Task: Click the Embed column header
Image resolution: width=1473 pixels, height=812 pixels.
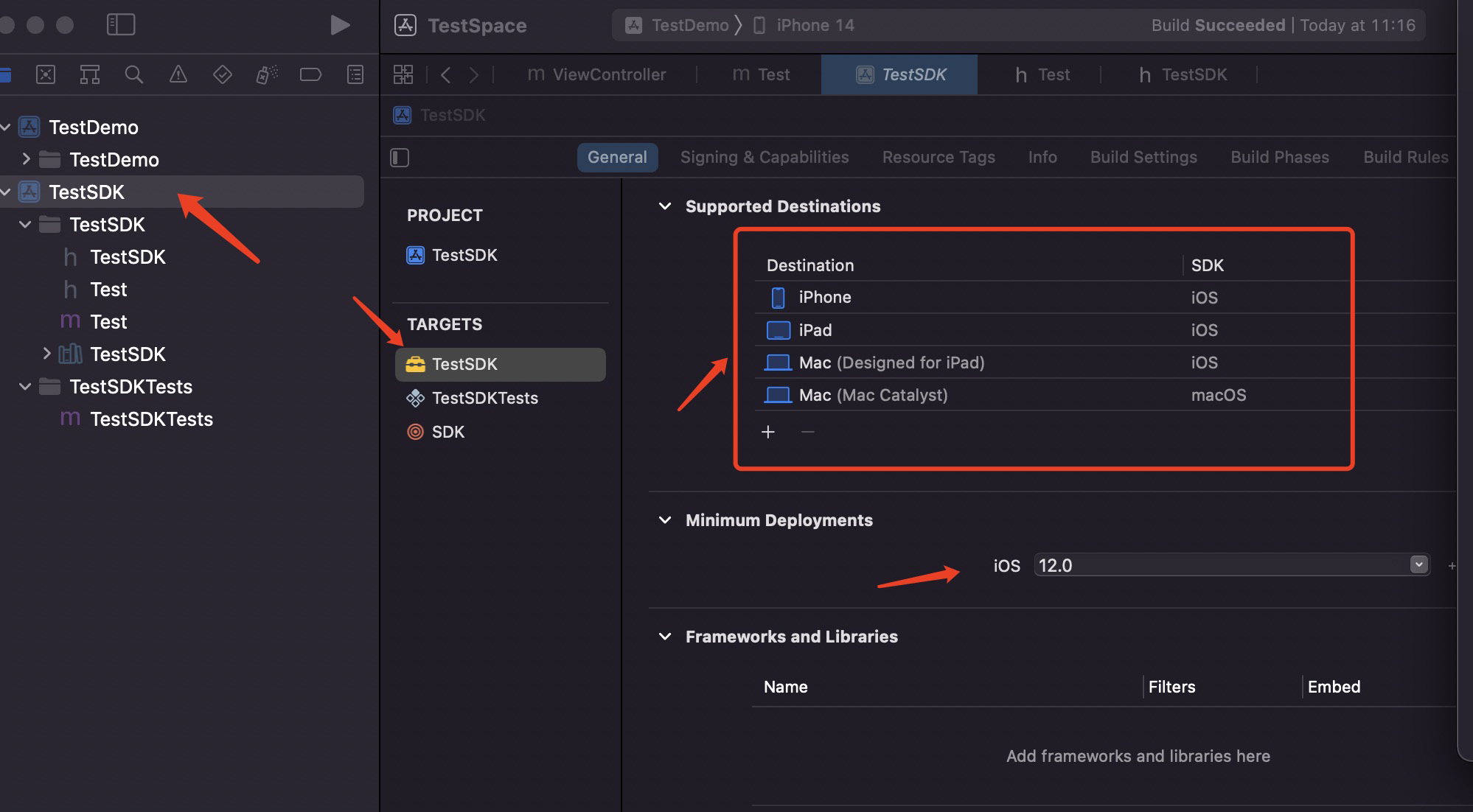Action: pyautogui.click(x=1334, y=687)
